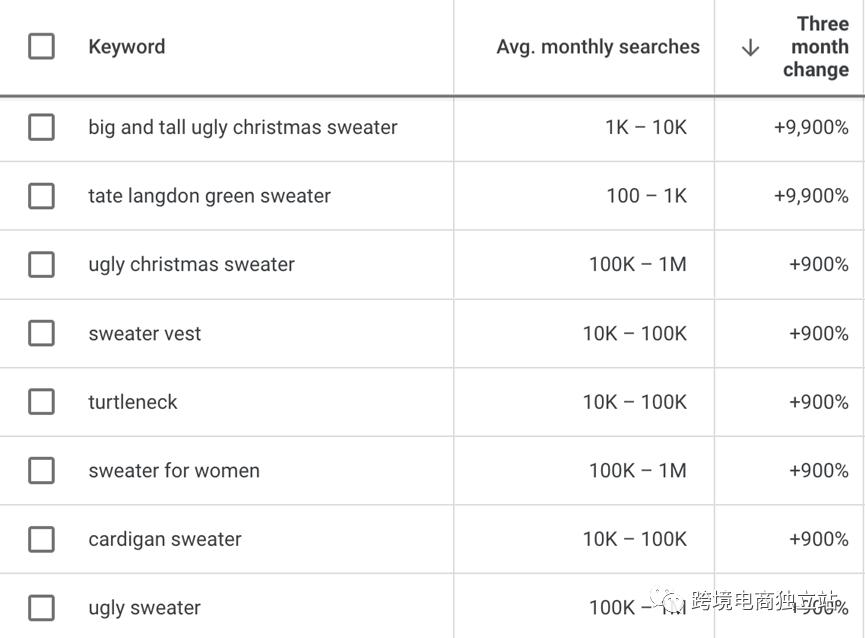Click the 'sweater vest' keyword text
The width and height of the screenshot is (865, 638).
click(x=145, y=333)
